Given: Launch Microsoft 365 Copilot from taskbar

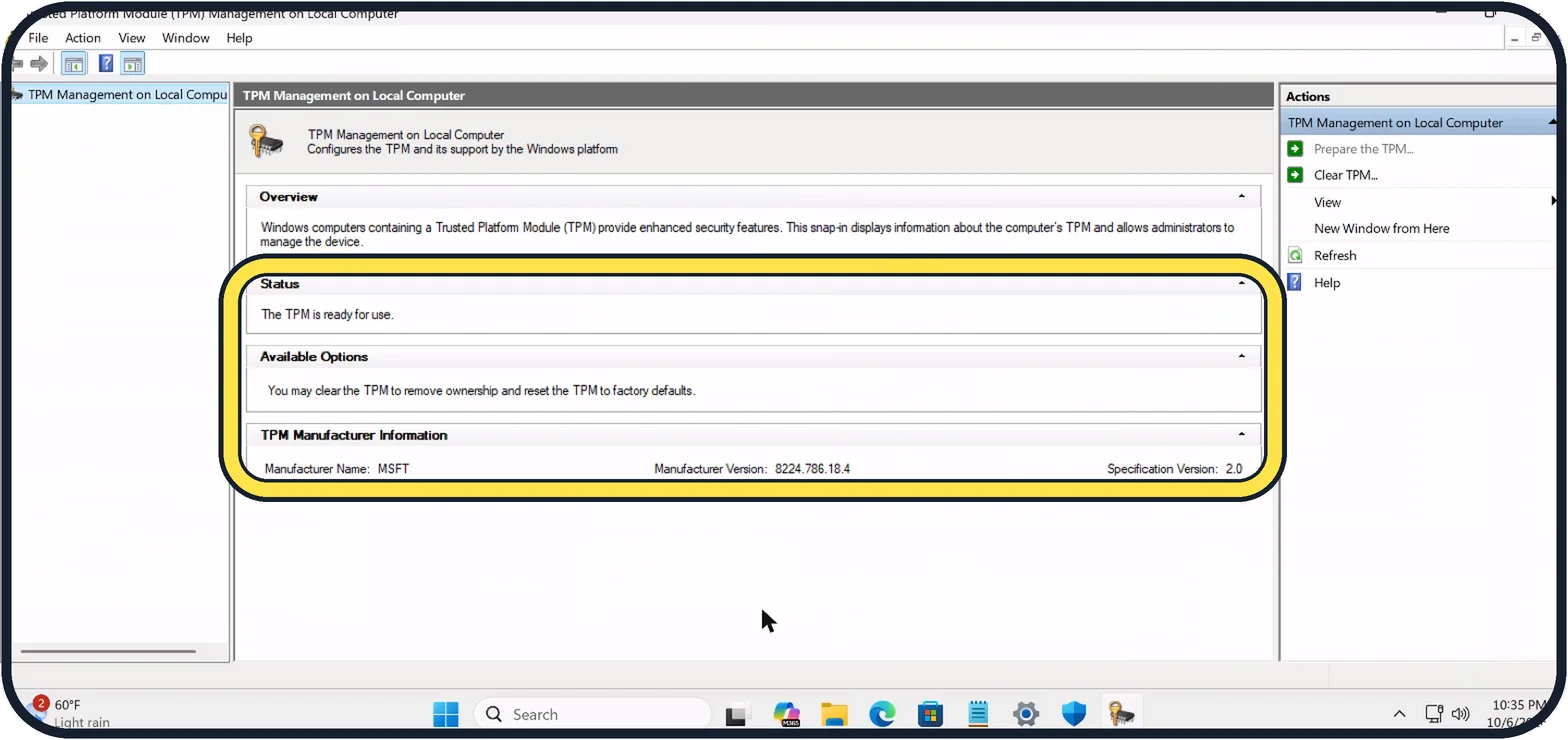Looking at the screenshot, I should 787,714.
